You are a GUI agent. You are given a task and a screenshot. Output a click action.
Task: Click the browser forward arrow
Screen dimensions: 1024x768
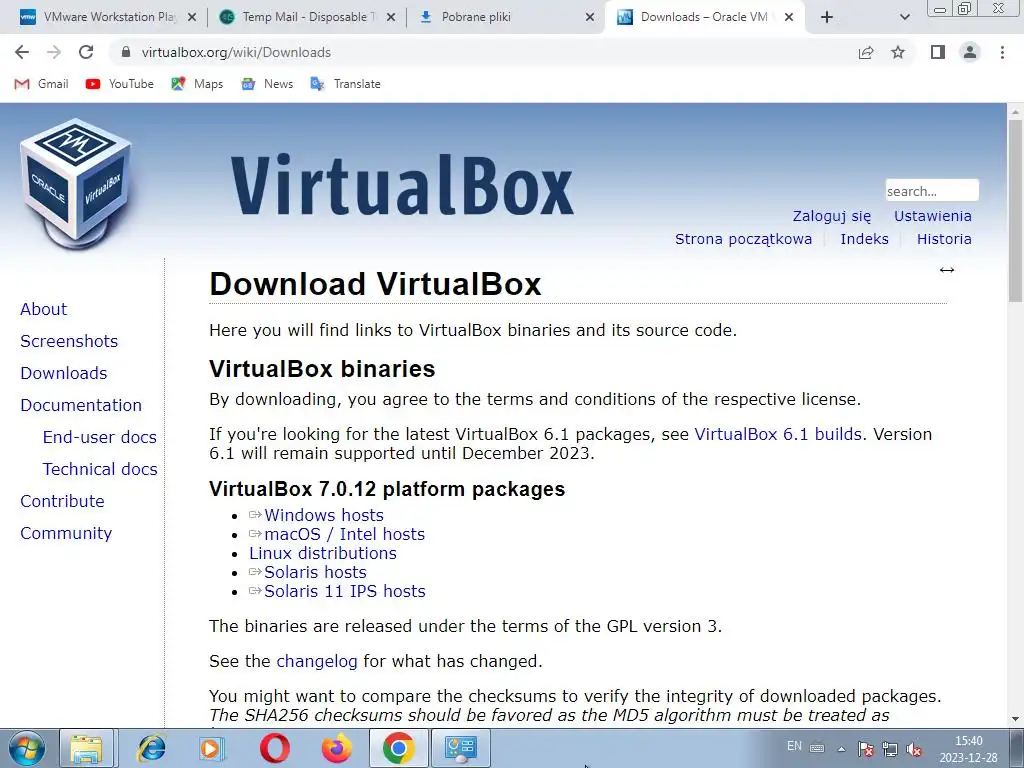[54, 52]
